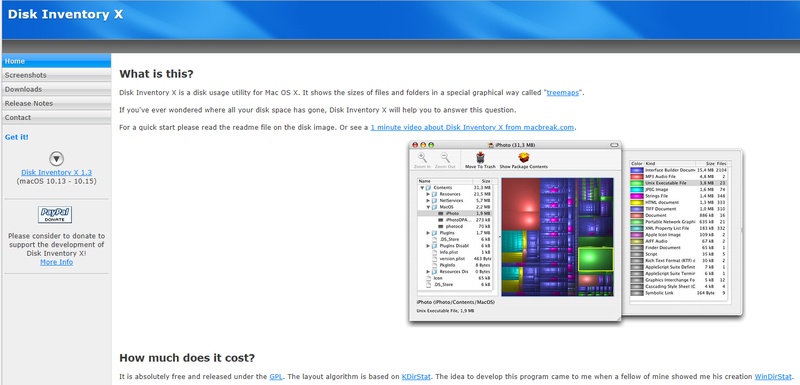Open the 1 minute video macbreak.com link
The width and height of the screenshot is (800, 385).
(472, 127)
